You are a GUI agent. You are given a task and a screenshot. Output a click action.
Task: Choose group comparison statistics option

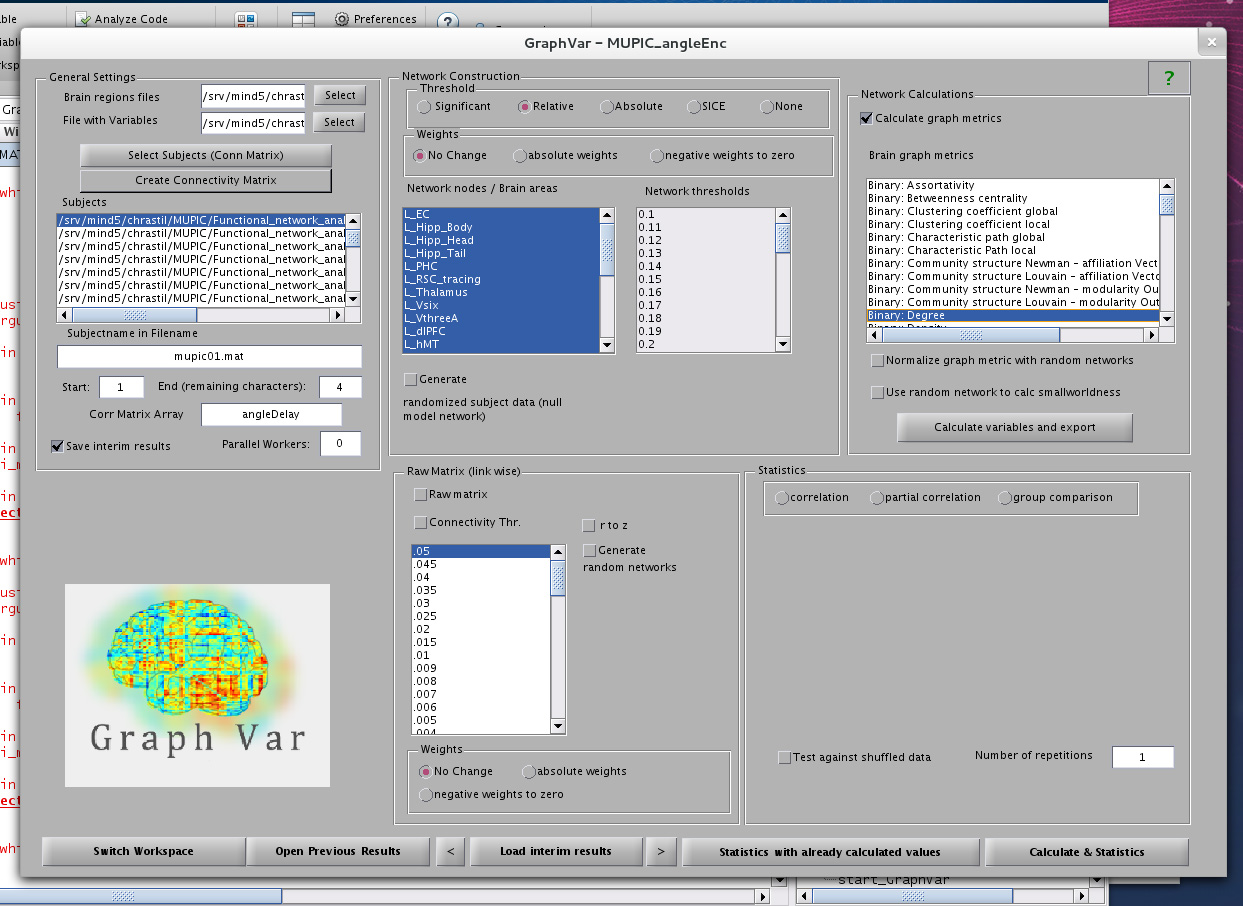(x=1005, y=498)
